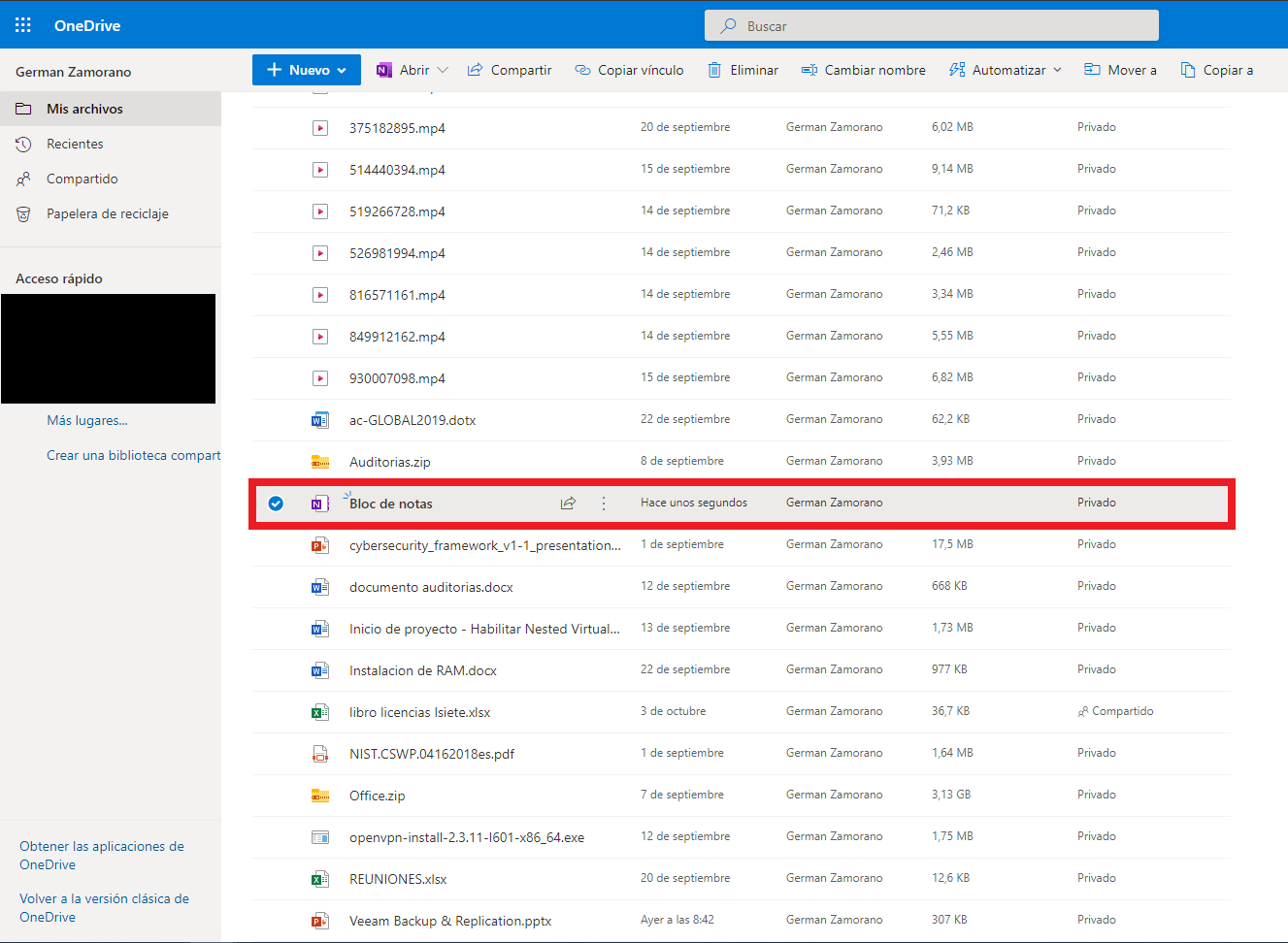Open file 519266728.mp4

397,211
